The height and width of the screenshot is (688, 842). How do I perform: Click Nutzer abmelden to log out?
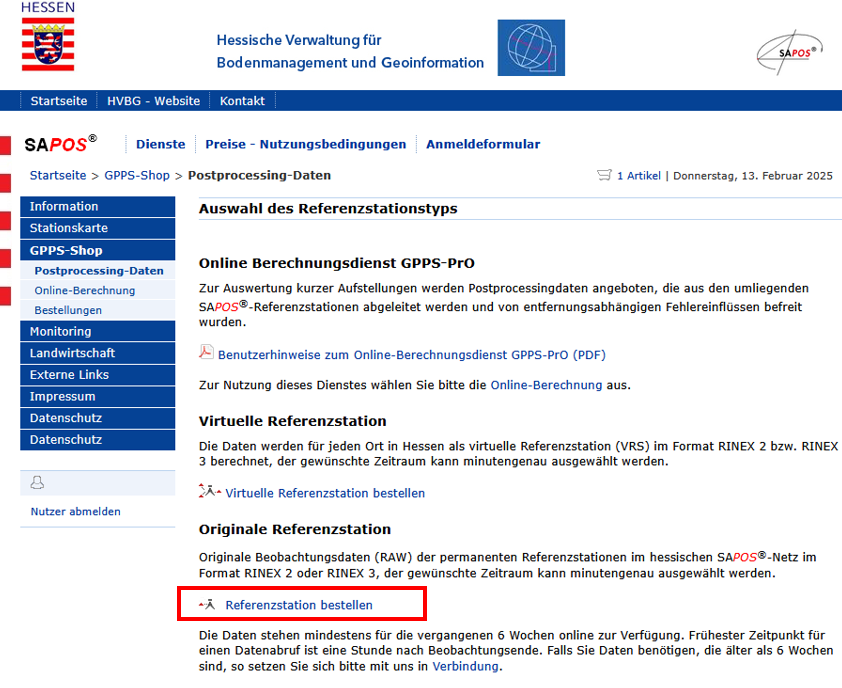point(76,511)
